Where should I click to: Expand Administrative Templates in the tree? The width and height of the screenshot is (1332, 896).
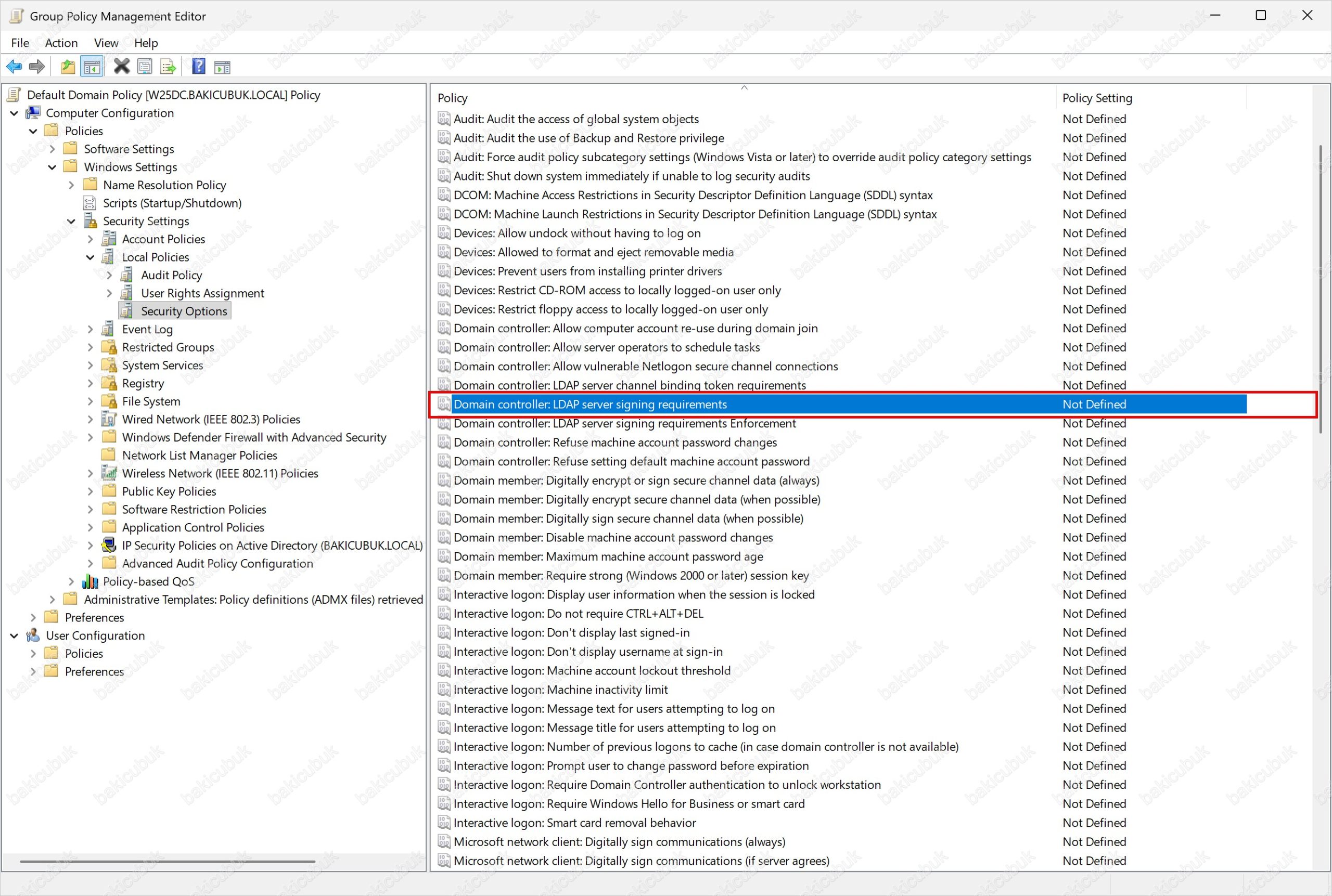52,600
